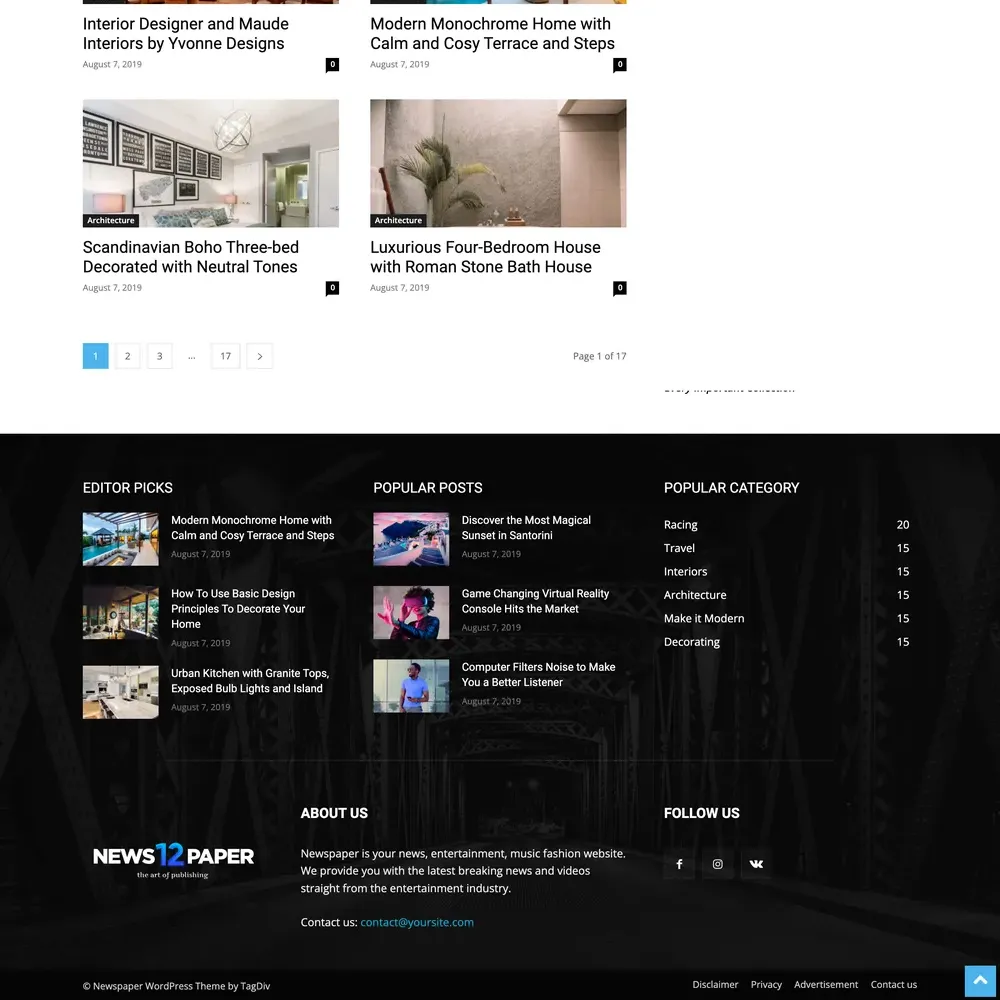Click the contact@yoursite.com email link

pos(417,922)
